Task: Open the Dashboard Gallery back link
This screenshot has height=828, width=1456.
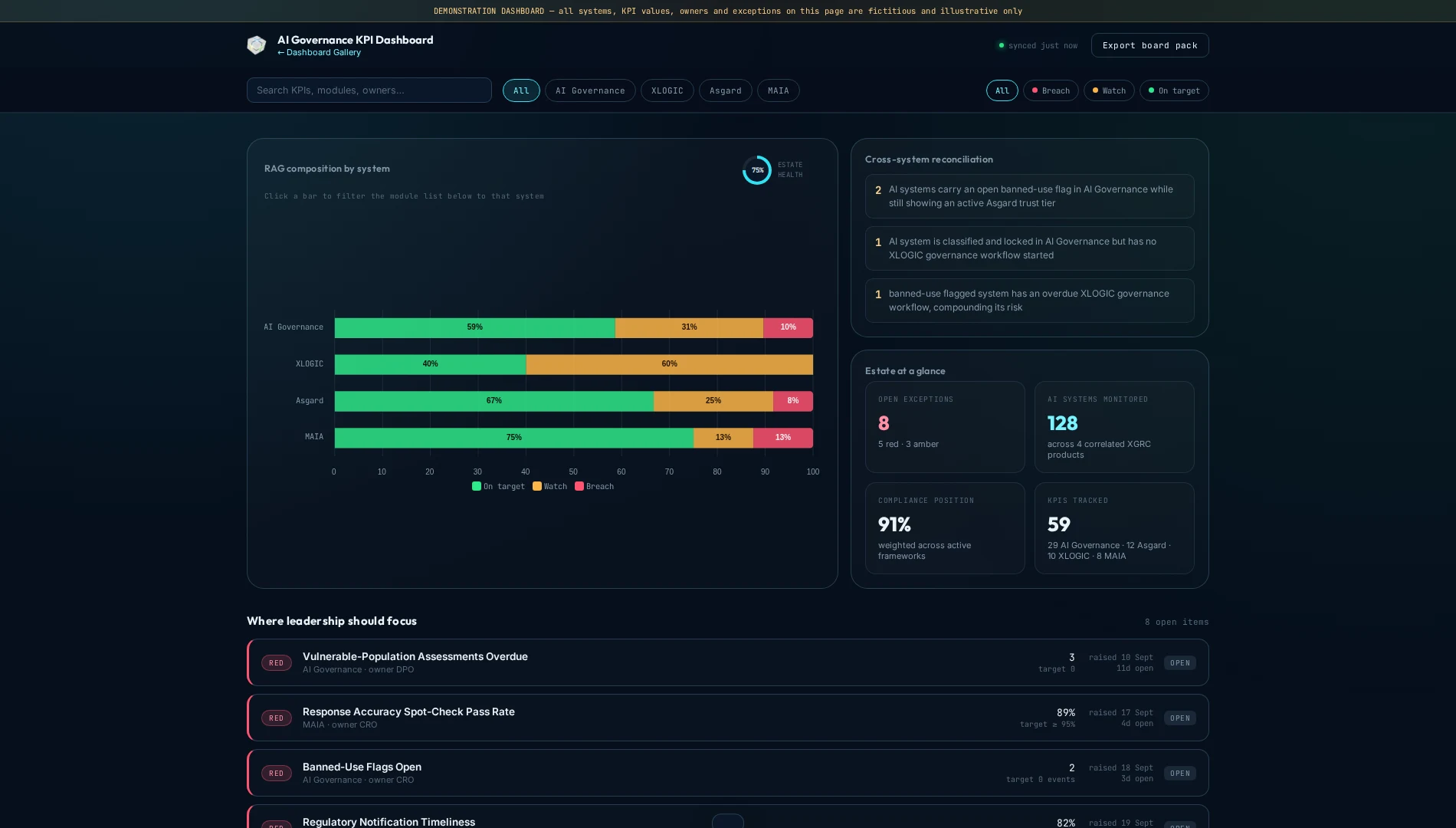Action: pos(319,53)
